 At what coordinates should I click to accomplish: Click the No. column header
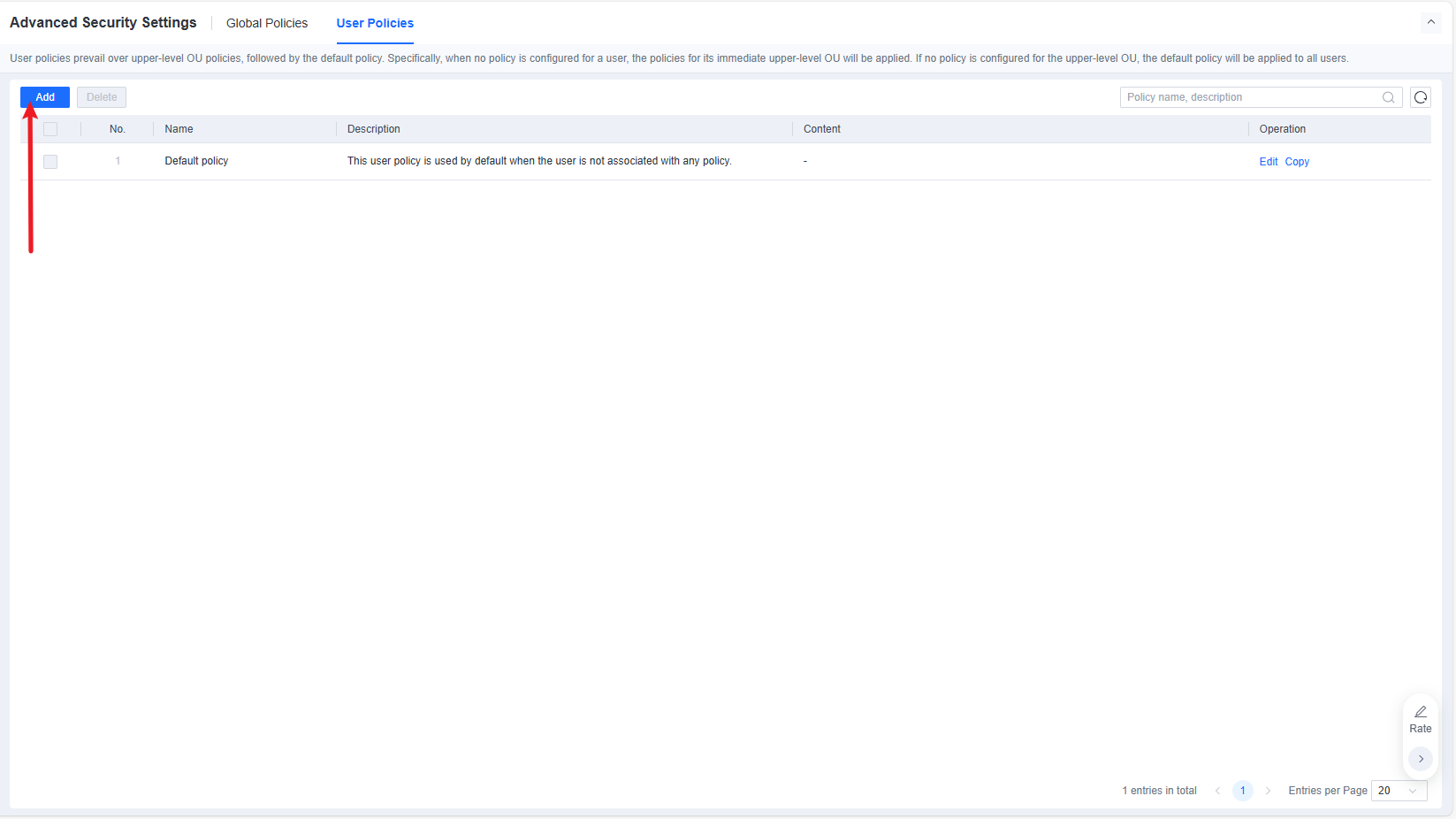118,129
